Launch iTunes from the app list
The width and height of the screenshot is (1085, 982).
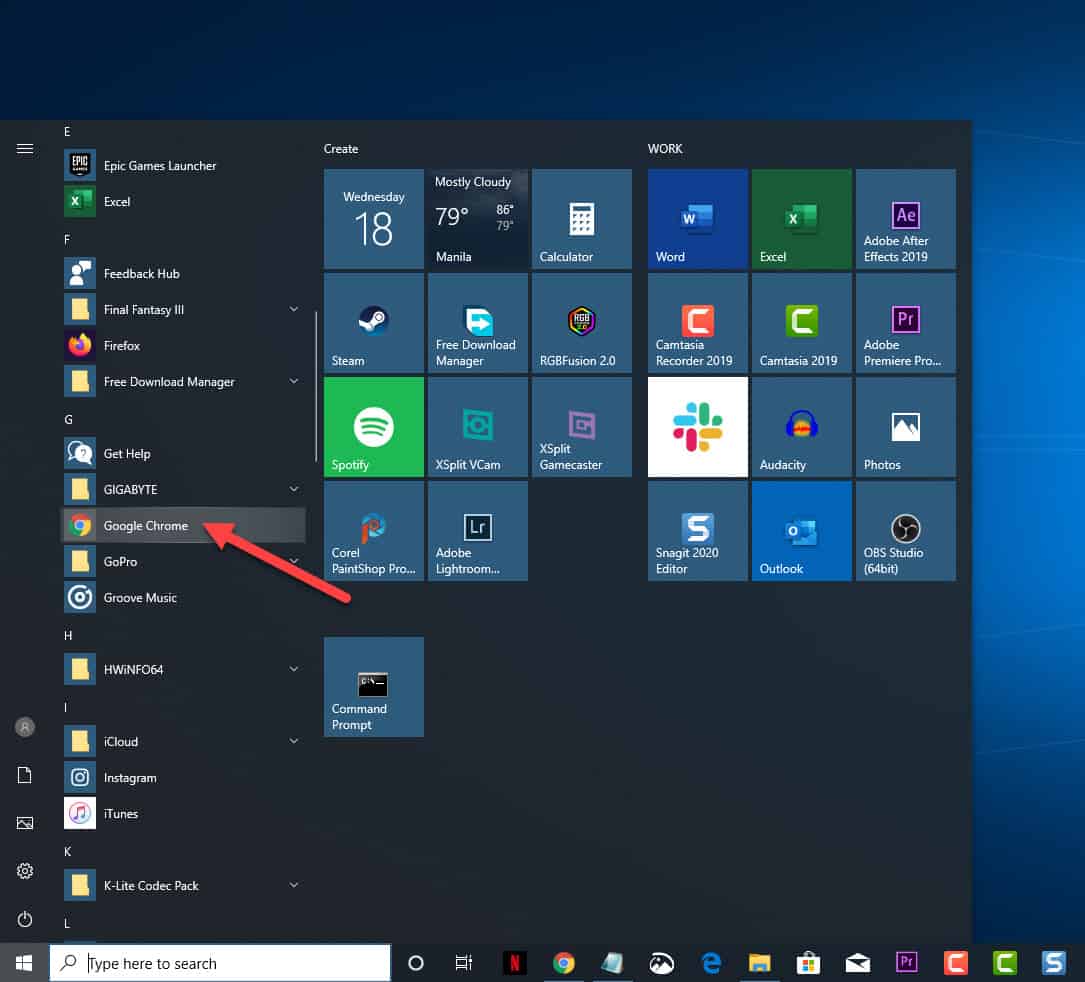[183, 813]
